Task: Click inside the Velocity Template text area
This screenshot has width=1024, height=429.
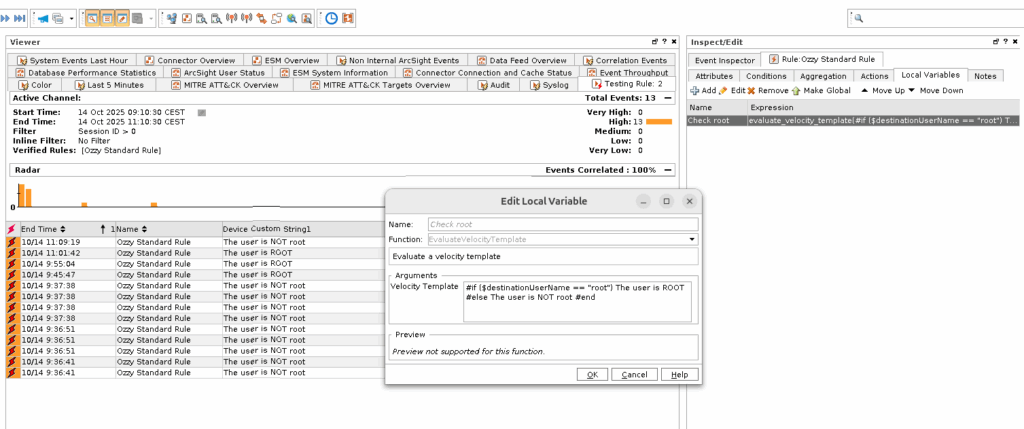Action: click(x=577, y=301)
